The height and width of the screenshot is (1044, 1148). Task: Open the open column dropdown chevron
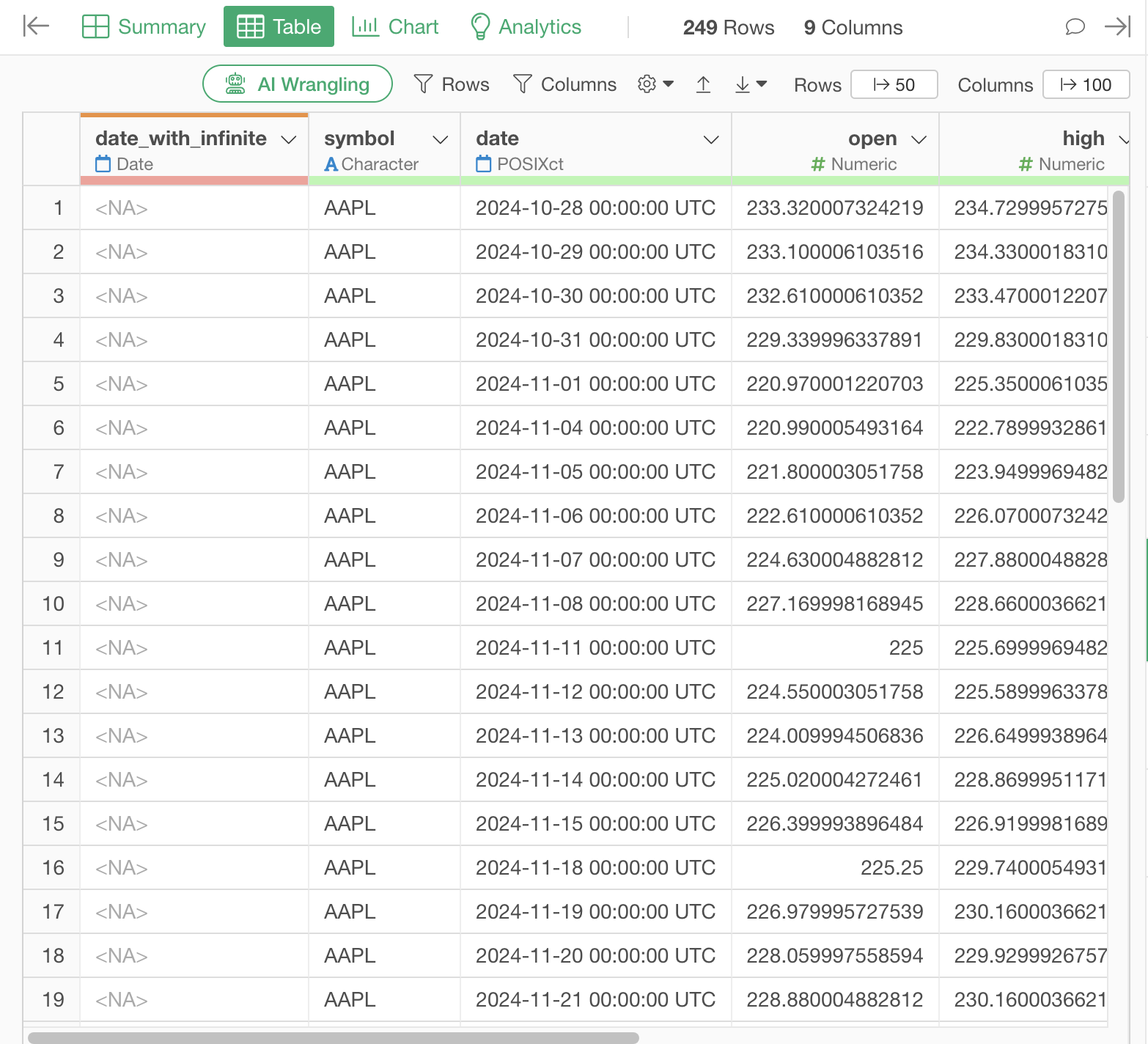[x=919, y=139]
